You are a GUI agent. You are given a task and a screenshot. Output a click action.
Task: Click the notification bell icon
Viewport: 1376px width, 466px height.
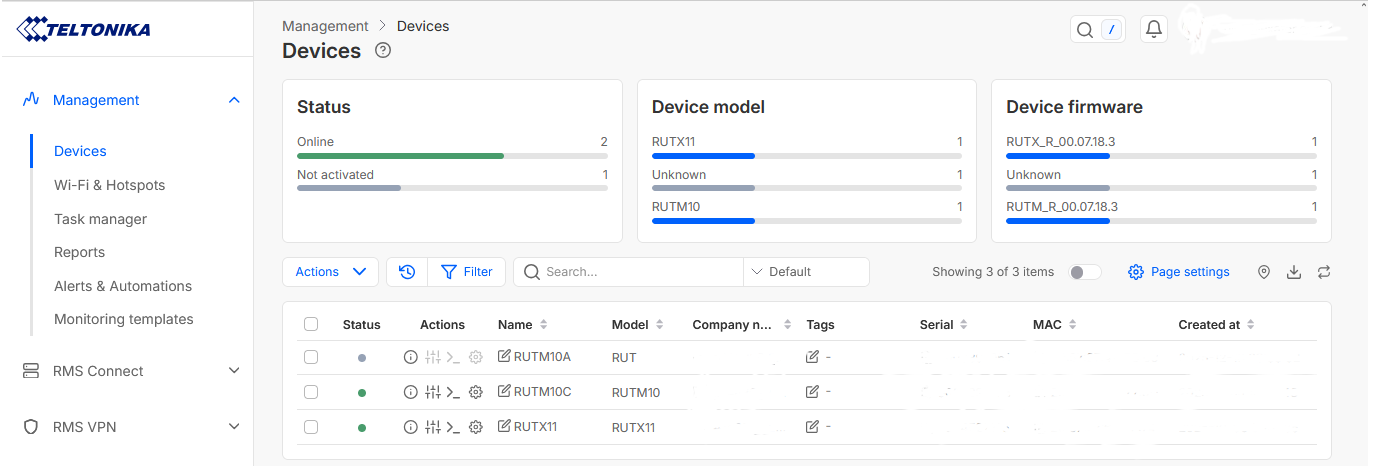pyautogui.click(x=1154, y=30)
